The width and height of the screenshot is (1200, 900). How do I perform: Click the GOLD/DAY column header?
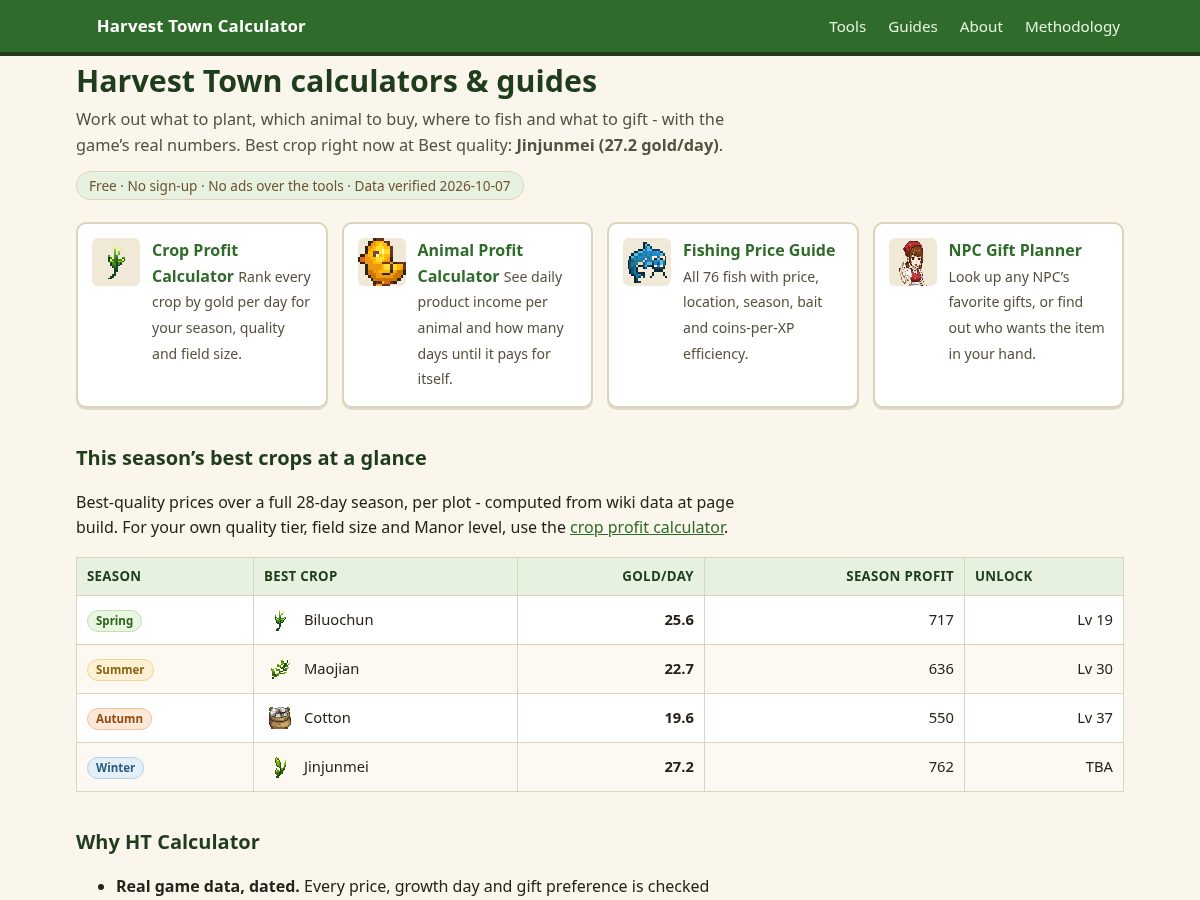[611, 576]
